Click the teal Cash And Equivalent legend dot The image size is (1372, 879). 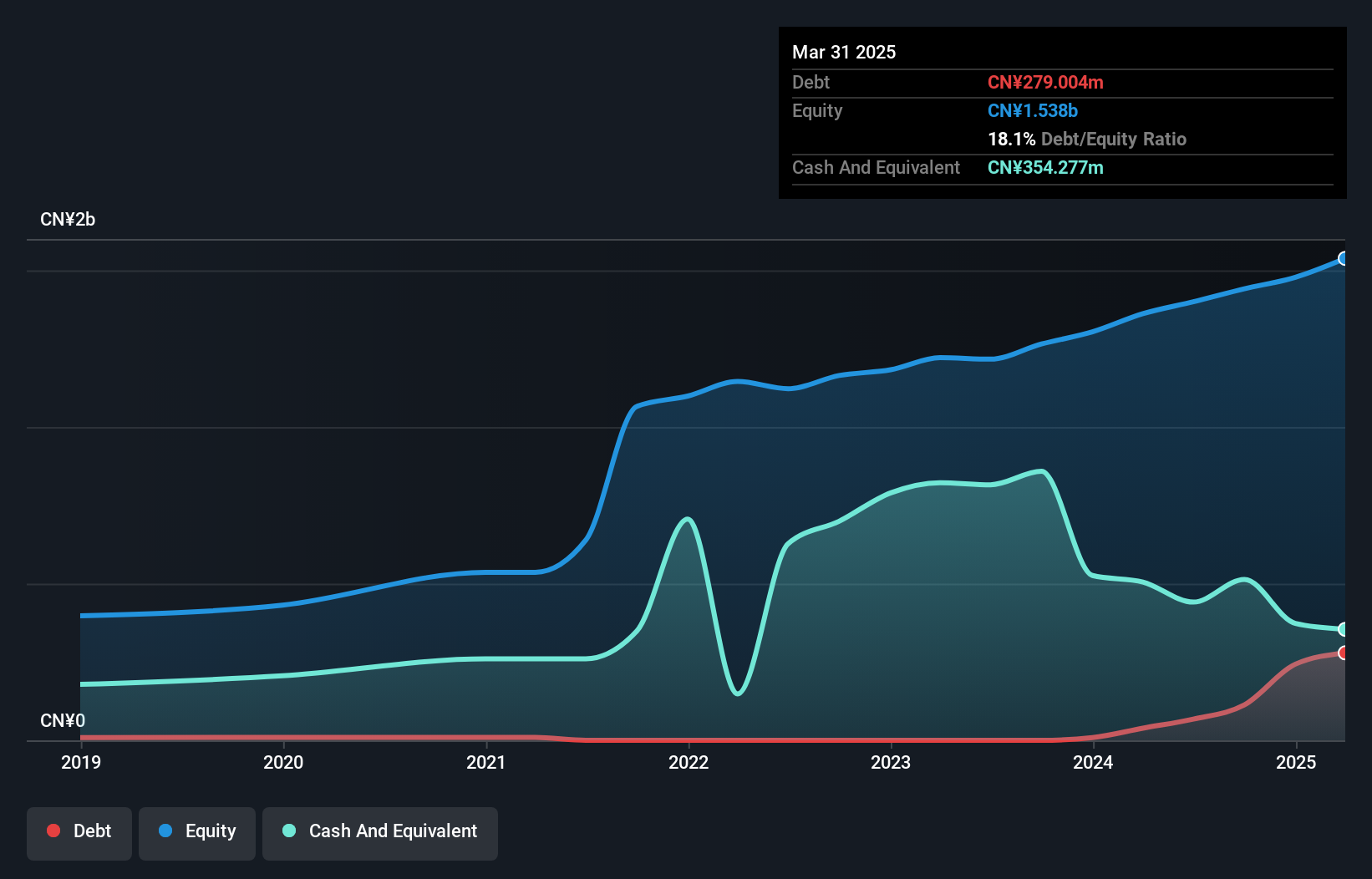pos(289,831)
